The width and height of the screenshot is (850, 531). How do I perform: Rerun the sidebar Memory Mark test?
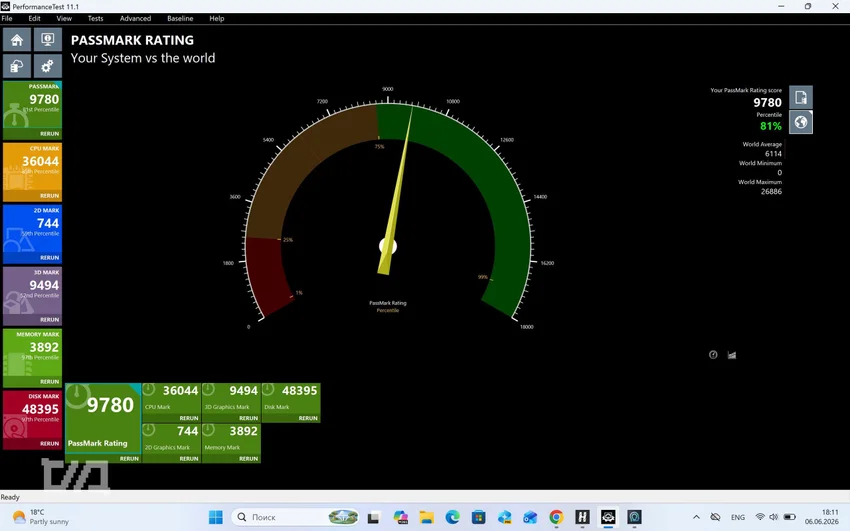49,381
